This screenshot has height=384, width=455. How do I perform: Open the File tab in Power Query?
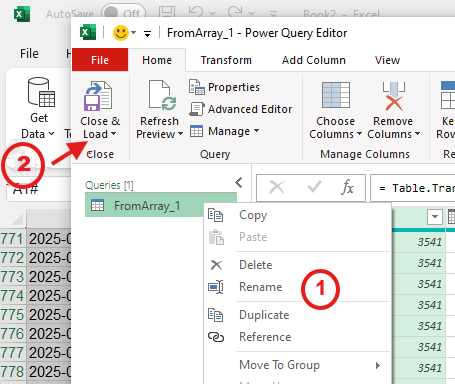[x=100, y=60]
